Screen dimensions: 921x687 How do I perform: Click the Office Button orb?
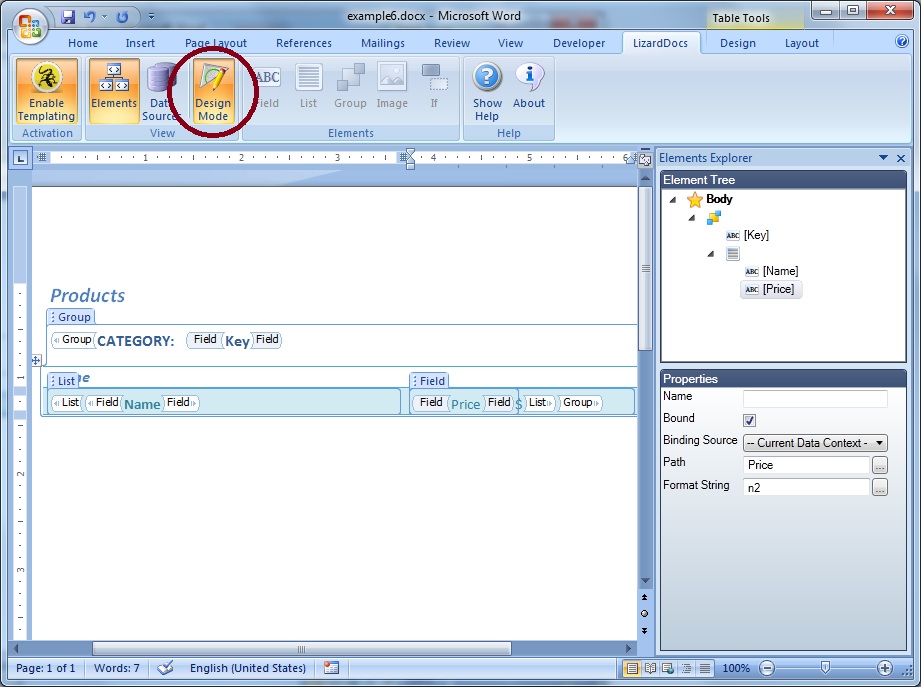[30, 26]
